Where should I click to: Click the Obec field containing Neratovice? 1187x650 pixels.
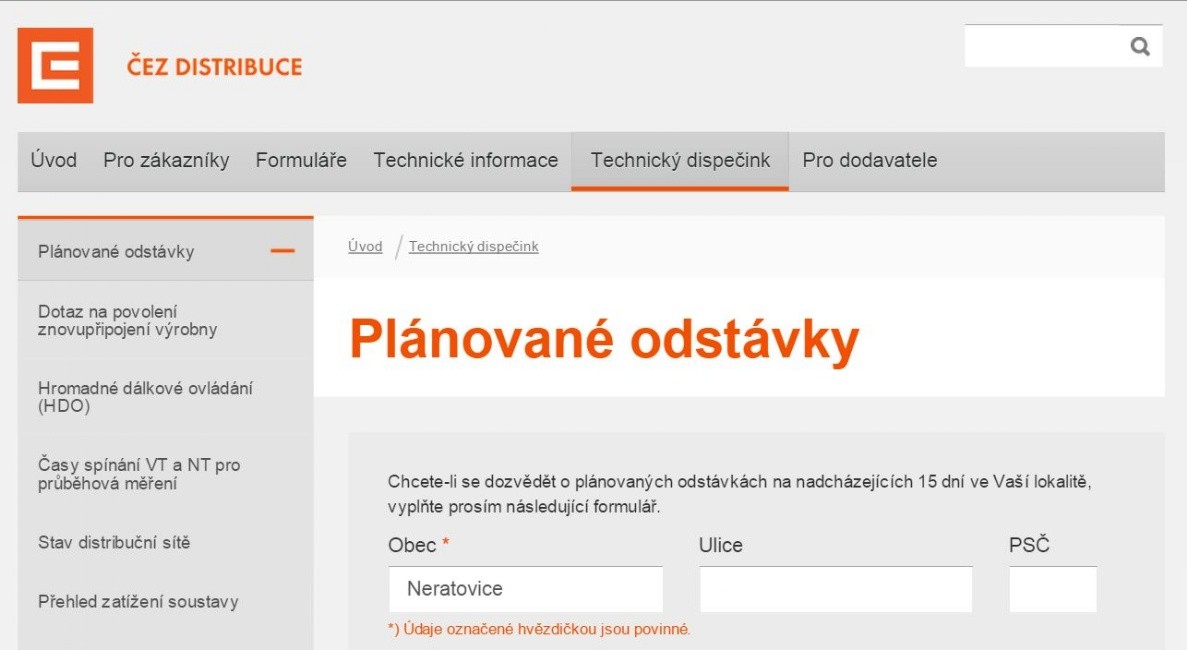point(525,589)
